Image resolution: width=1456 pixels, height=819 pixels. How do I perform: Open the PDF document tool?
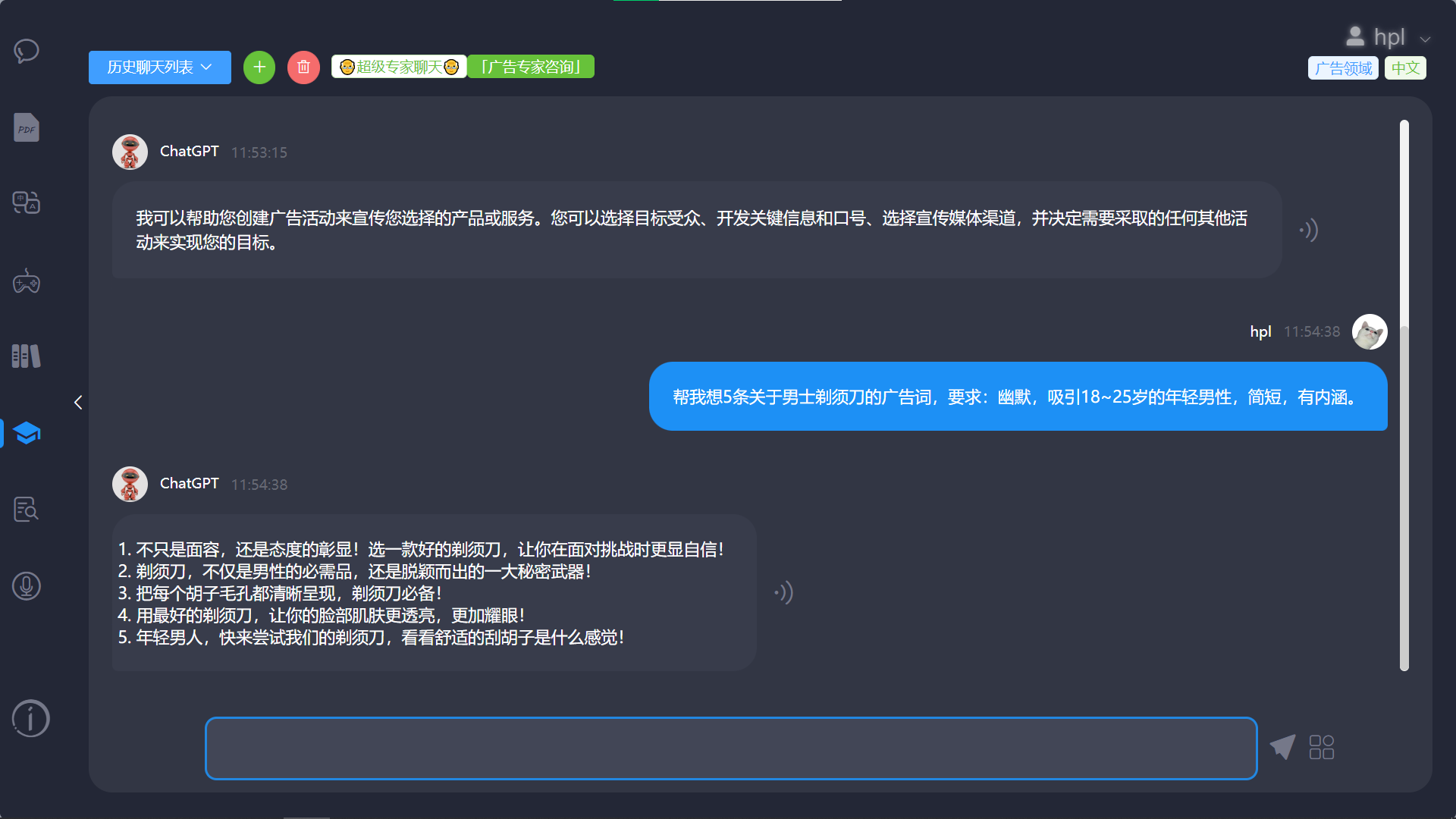click(27, 127)
